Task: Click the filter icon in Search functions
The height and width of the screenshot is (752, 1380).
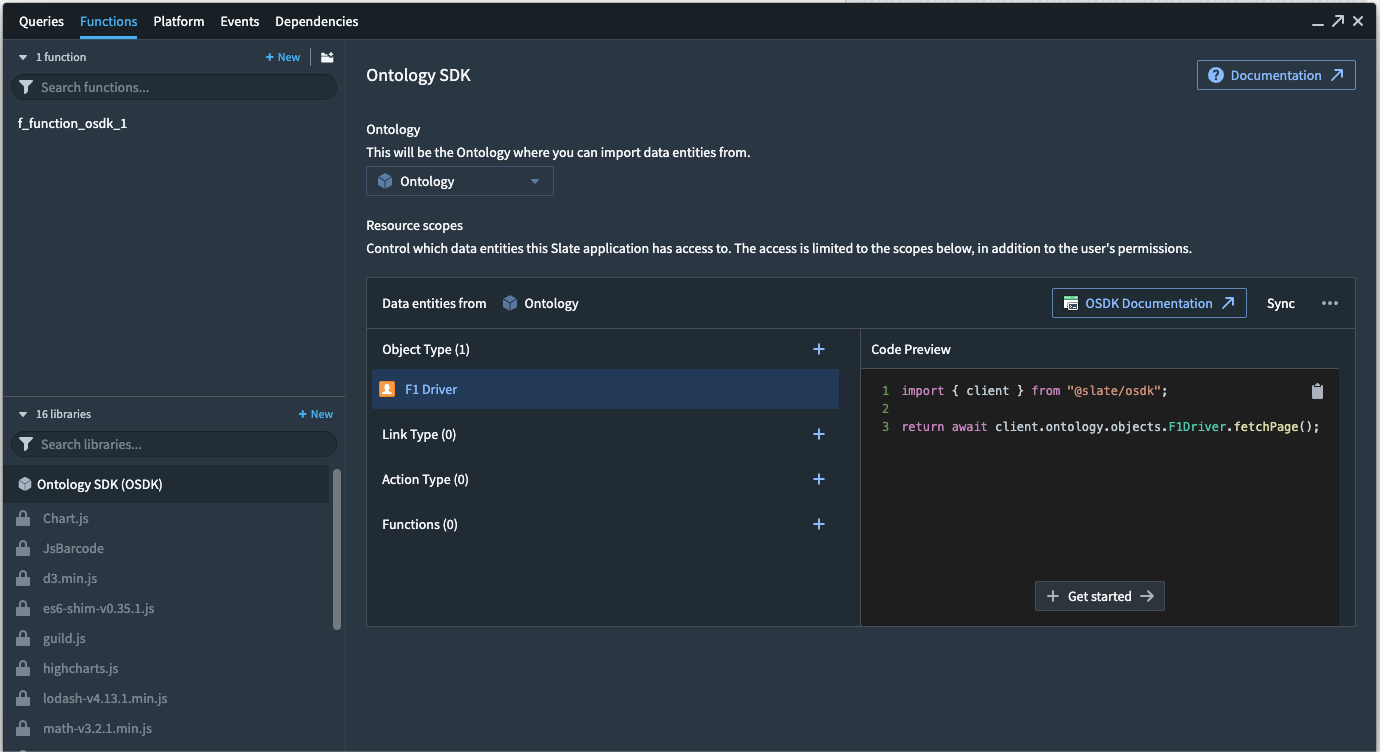Action: [26, 87]
